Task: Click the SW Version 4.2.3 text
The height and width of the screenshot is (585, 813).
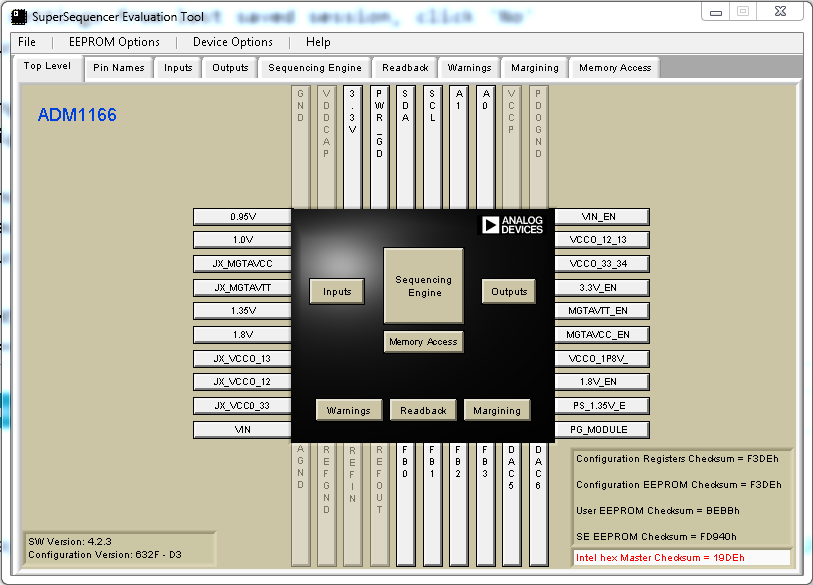Action: coord(70,541)
